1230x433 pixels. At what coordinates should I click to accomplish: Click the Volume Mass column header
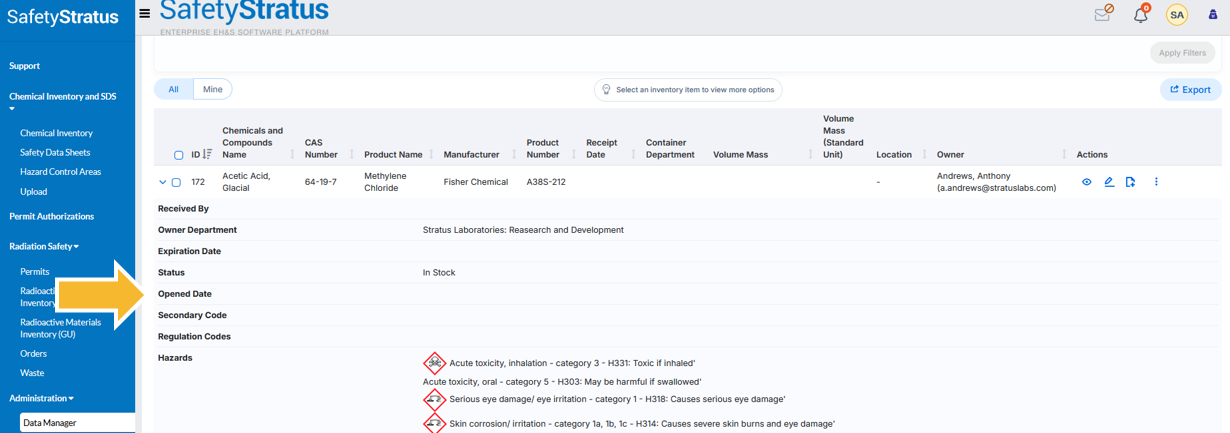click(x=740, y=154)
